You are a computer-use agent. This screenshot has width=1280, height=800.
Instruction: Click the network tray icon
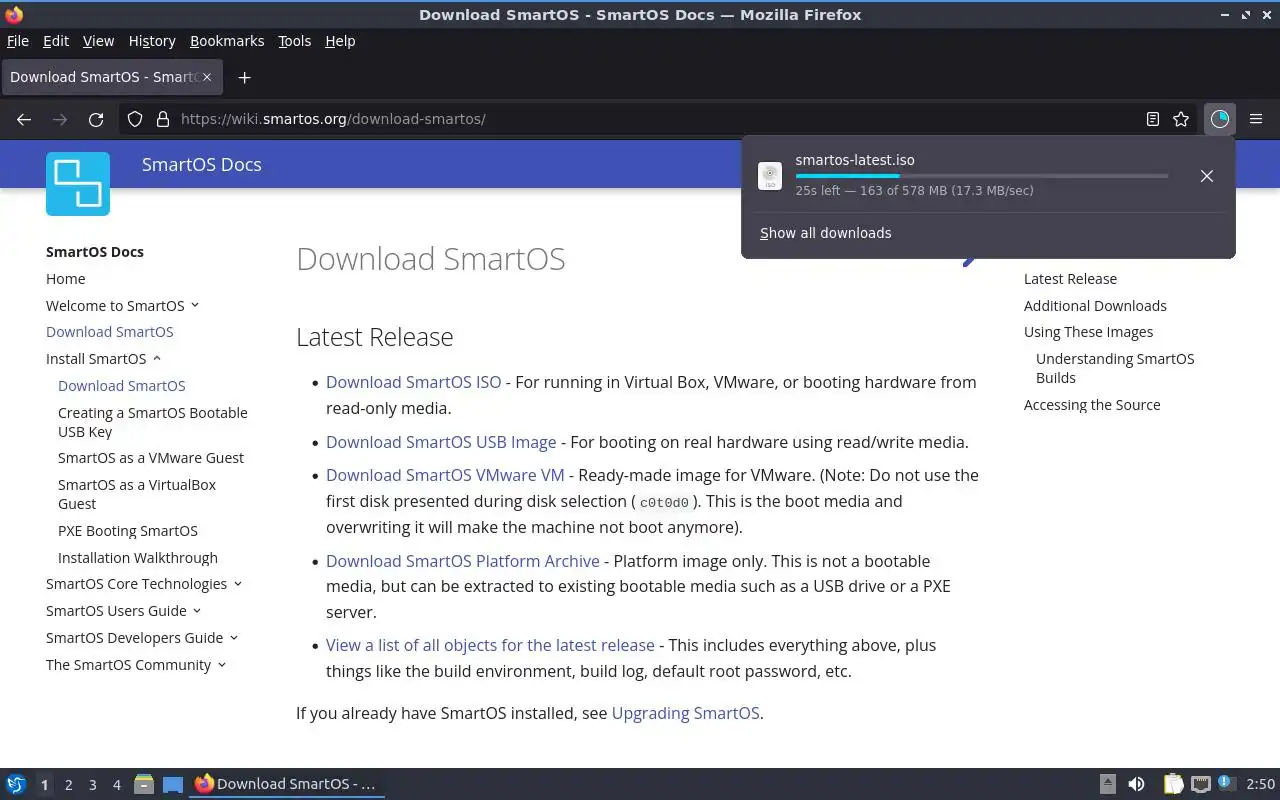[x=1201, y=784]
